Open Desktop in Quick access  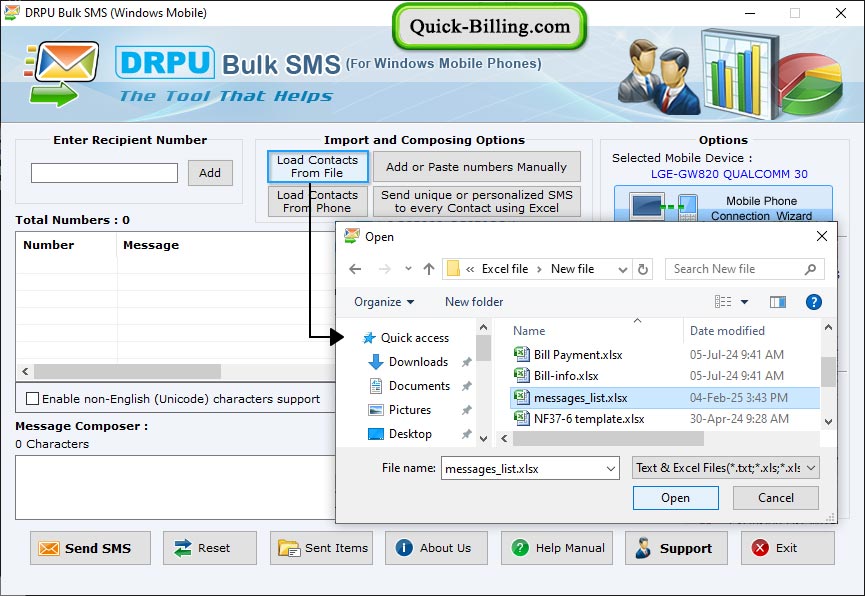pyautogui.click(x=410, y=434)
